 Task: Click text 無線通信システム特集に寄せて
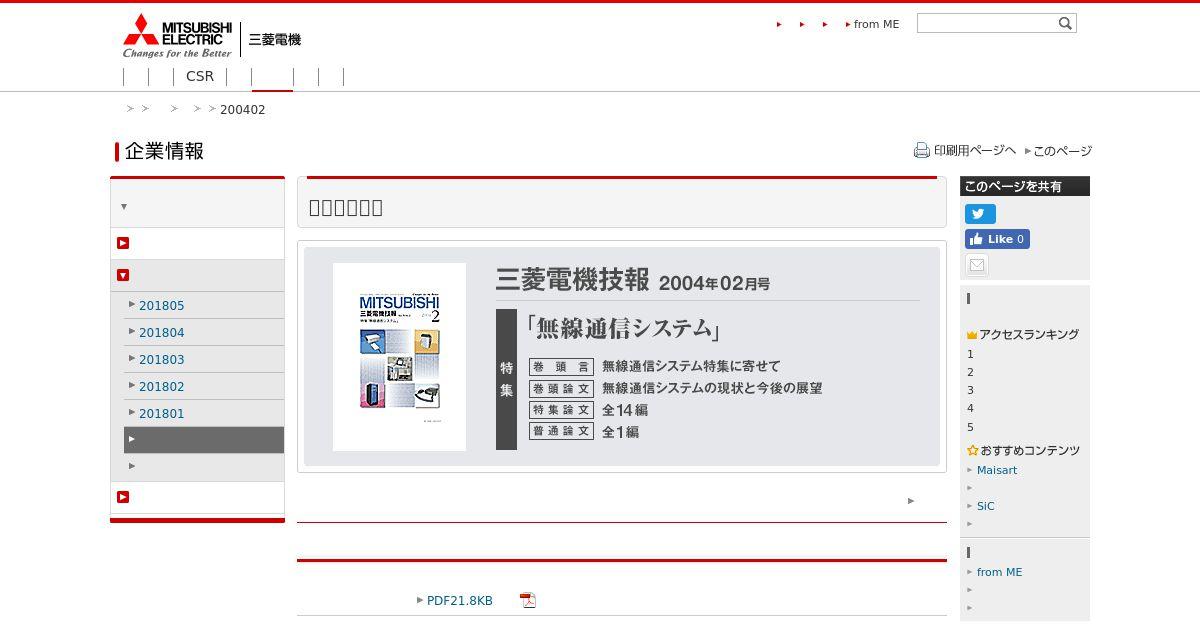691,366
